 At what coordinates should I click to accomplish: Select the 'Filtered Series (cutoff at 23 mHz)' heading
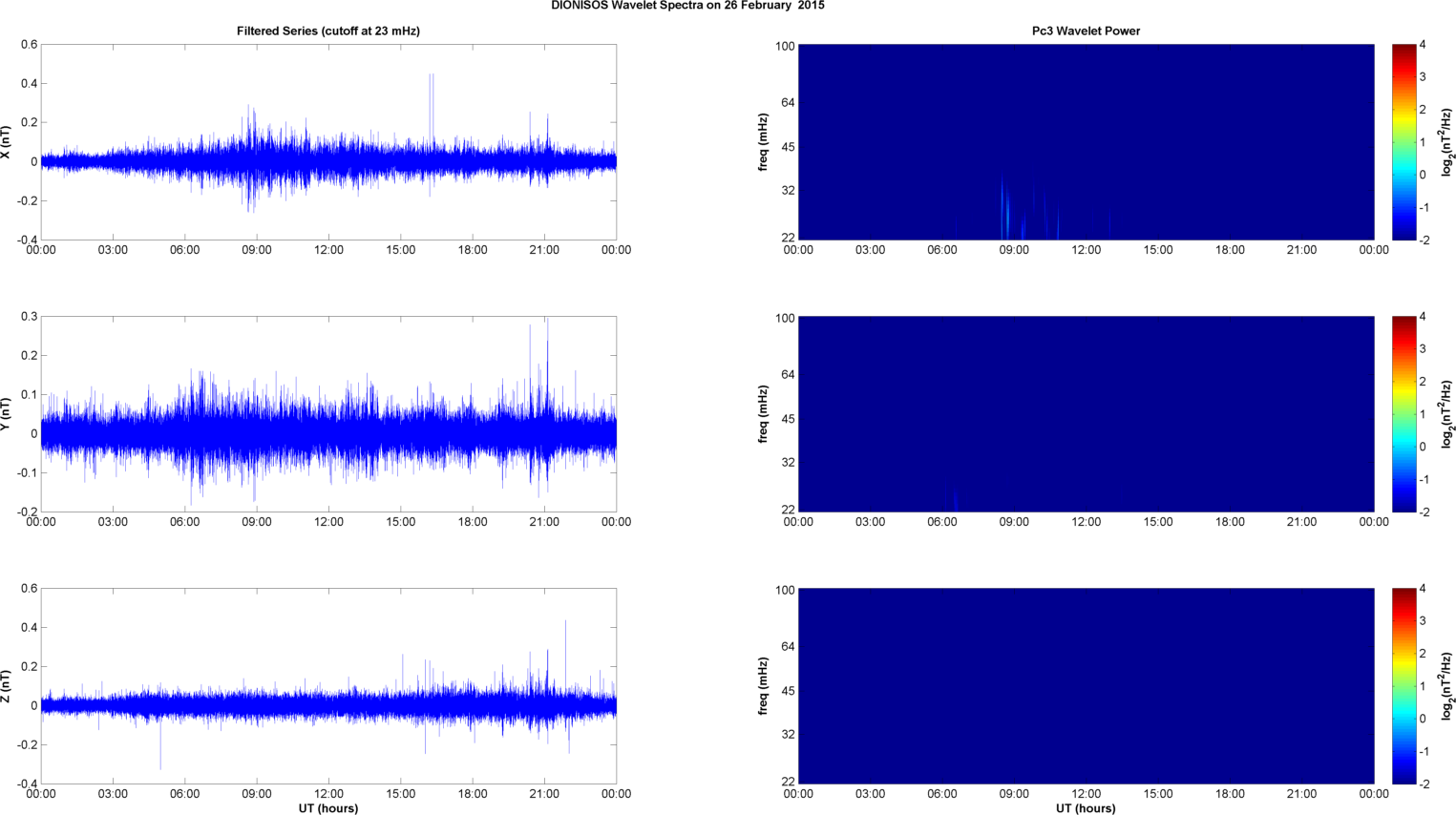pos(328,31)
